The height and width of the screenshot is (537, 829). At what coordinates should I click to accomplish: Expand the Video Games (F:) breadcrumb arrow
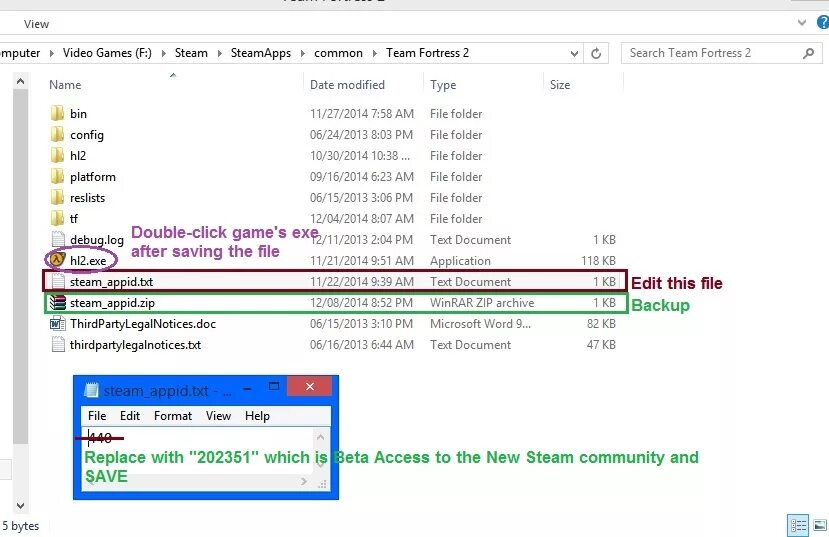(163, 53)
